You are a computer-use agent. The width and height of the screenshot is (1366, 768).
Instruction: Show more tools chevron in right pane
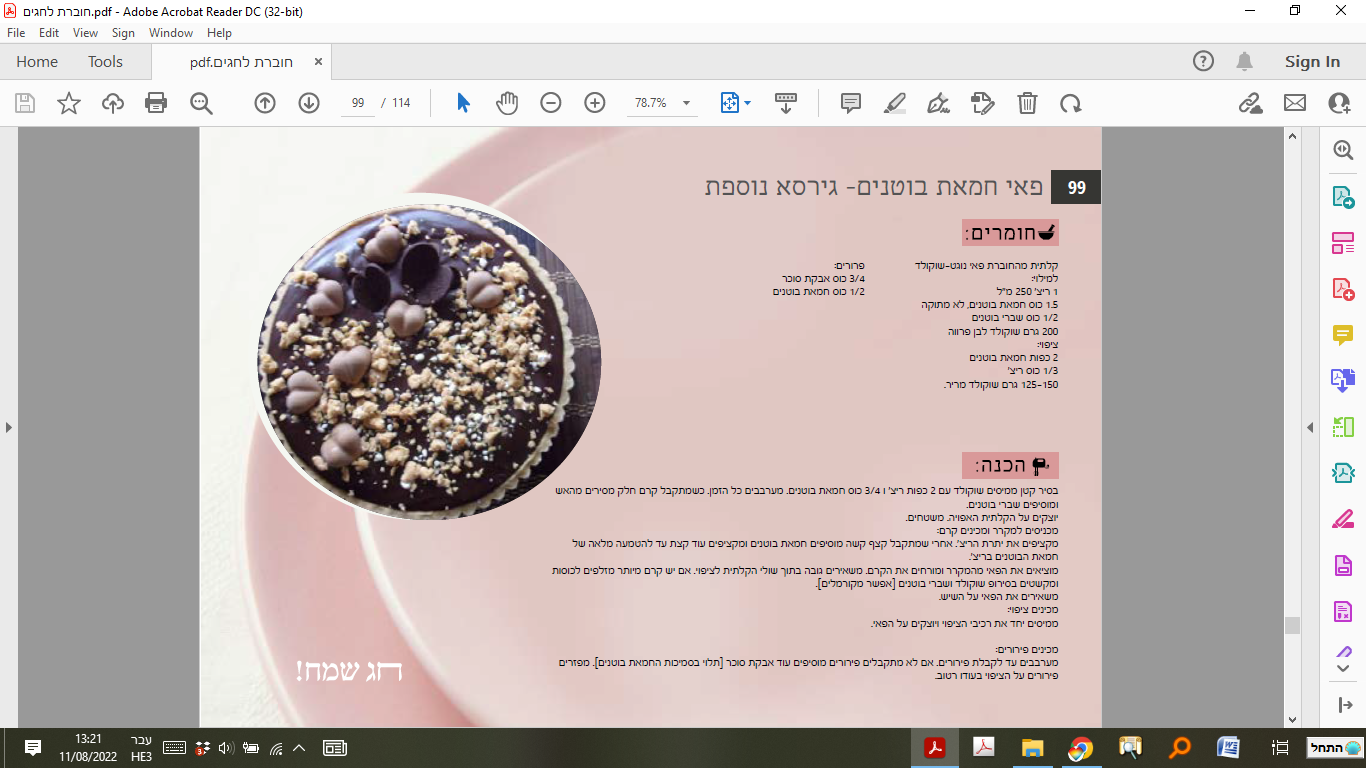pos(1343,667)
